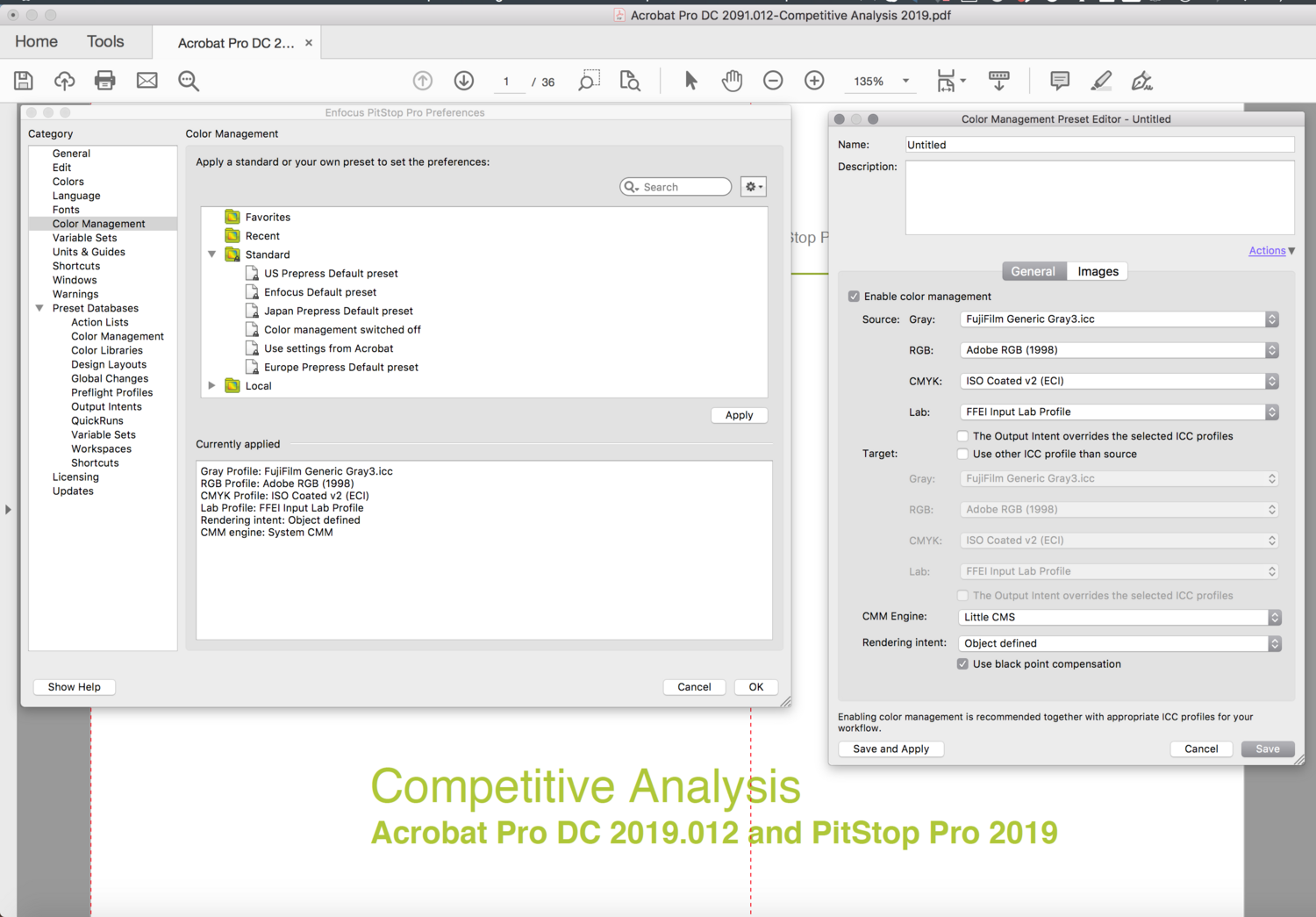Choose the selection arrow tool
The image size is (1316, 917).
pos(690,81)
